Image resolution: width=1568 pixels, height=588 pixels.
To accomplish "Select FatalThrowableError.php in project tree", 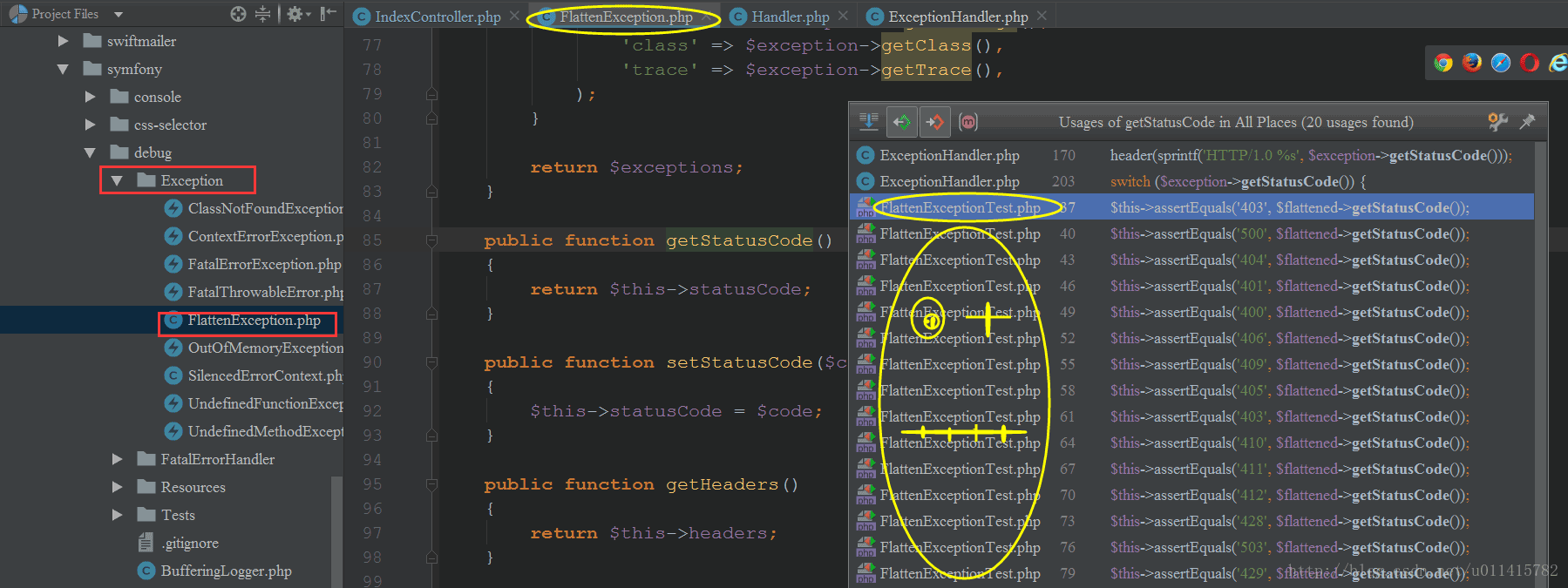I will tap(265, 292).
